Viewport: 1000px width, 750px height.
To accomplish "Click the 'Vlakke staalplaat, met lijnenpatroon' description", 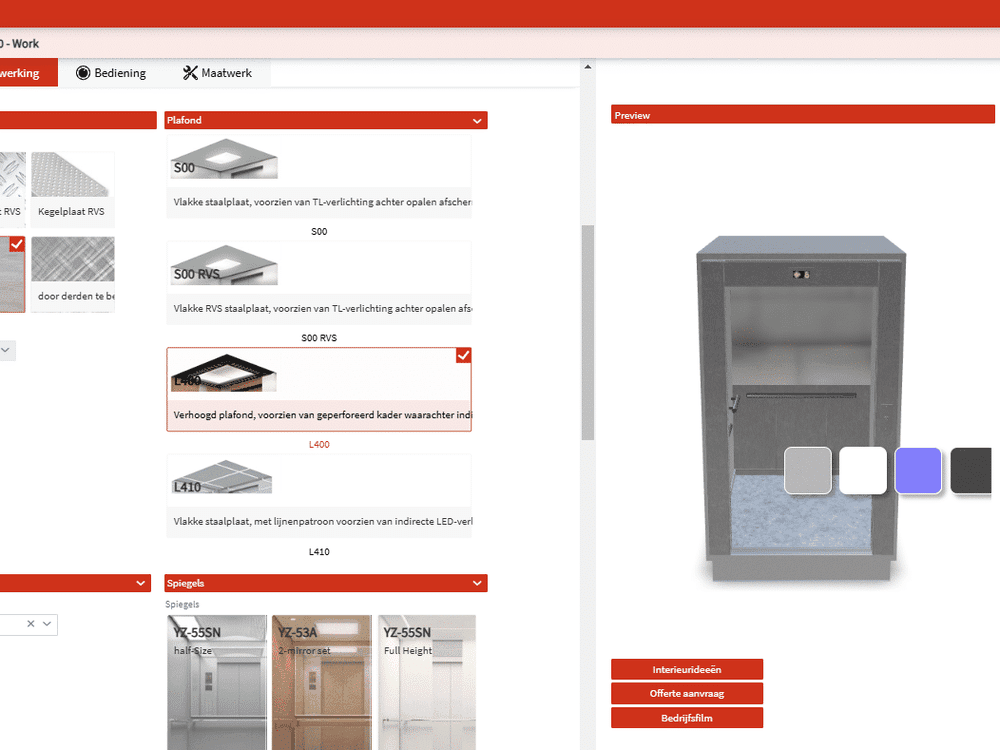I will tap(322, 522).
